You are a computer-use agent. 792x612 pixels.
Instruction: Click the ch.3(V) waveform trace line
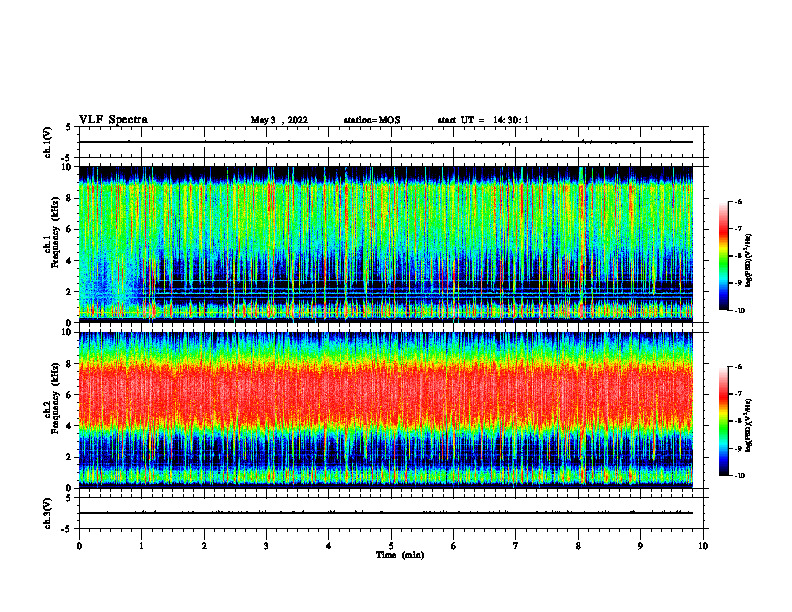[x=386, y=513]
